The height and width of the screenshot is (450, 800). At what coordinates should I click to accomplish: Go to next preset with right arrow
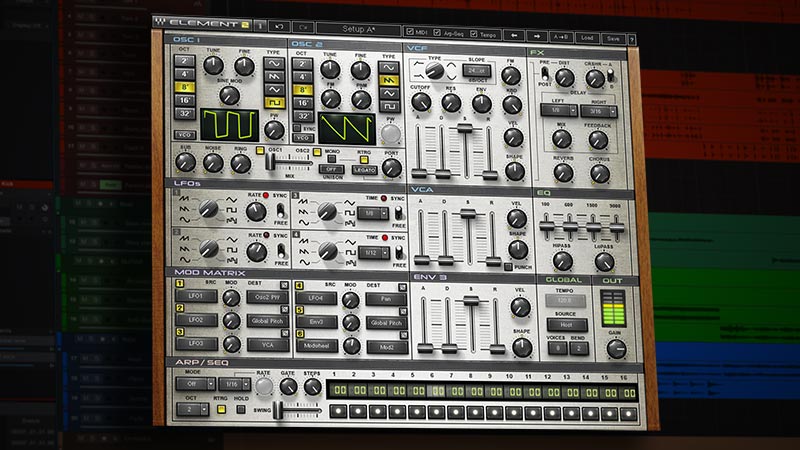[537, 36]
